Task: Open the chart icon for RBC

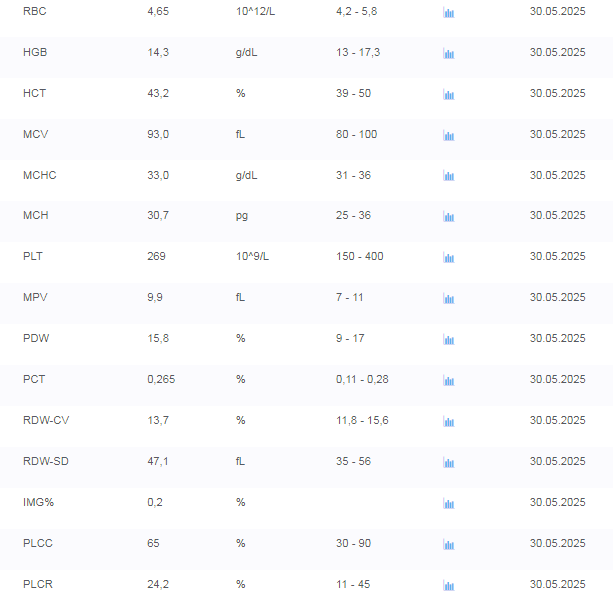Action: pyautogui.click(x=449, y=13)
